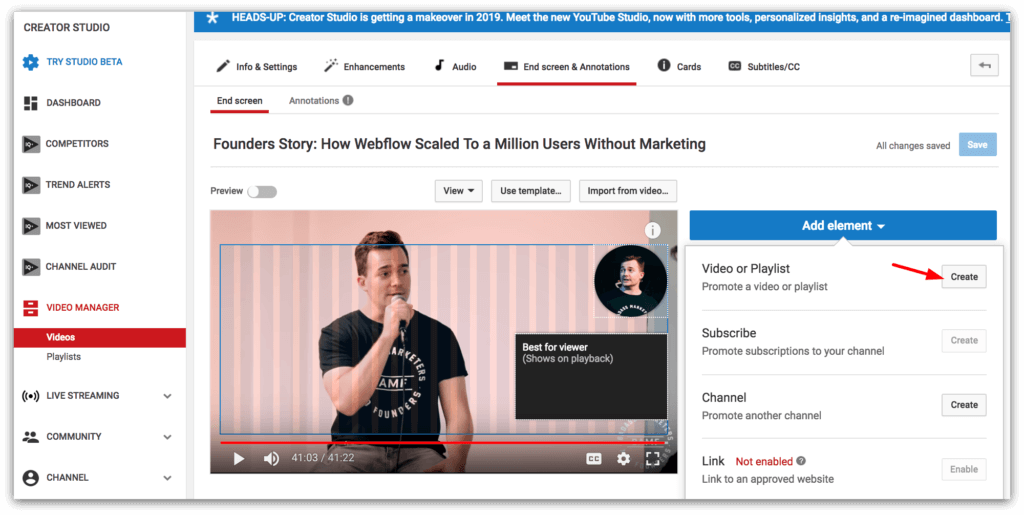The image size is (1024, 515).
Task: Click the Channel Audit sidebar icon
Action: point(31,267)
